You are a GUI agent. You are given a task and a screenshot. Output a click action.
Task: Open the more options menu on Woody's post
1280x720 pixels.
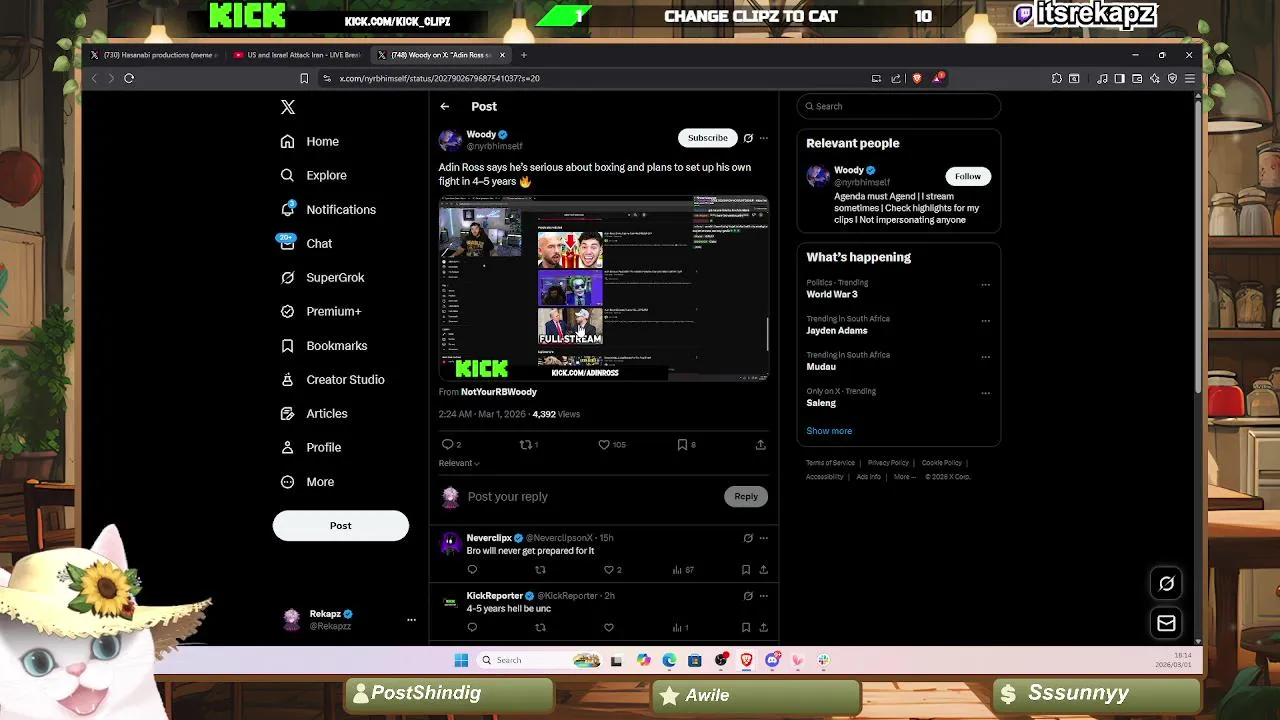click(763, 138)
